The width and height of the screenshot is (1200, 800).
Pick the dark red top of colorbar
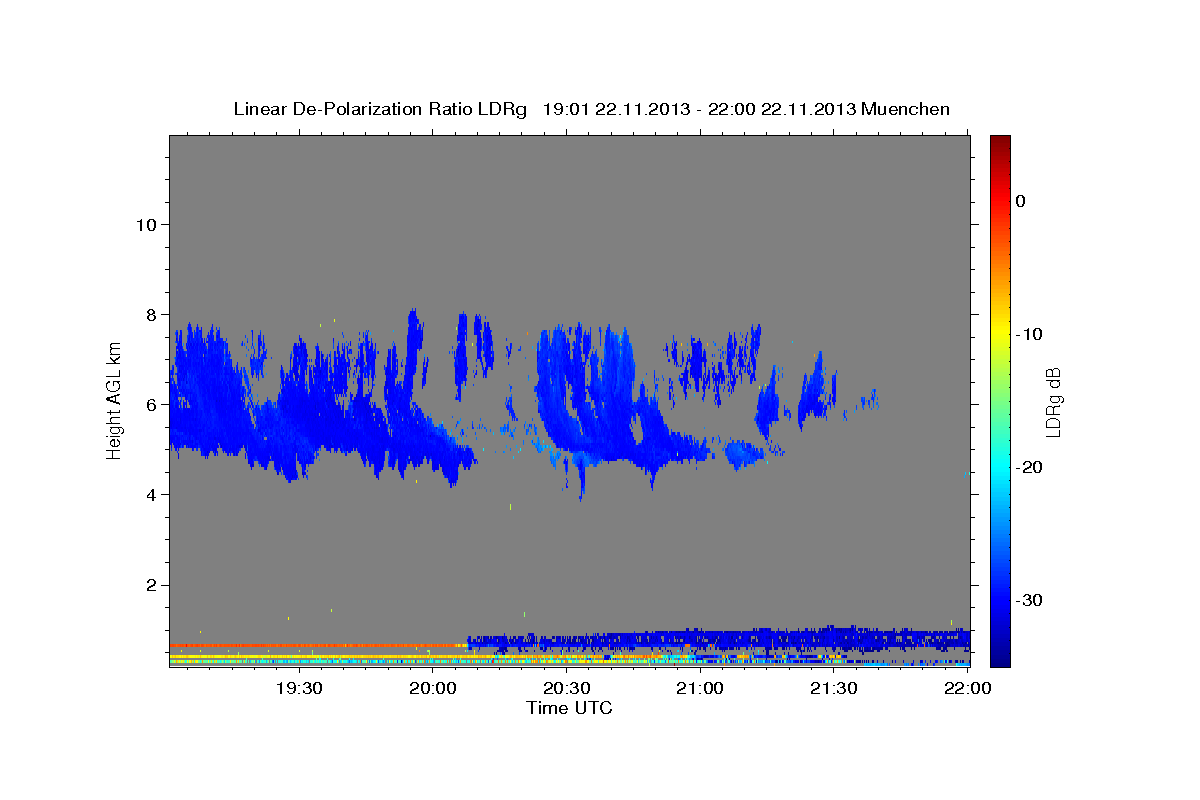1000,142
